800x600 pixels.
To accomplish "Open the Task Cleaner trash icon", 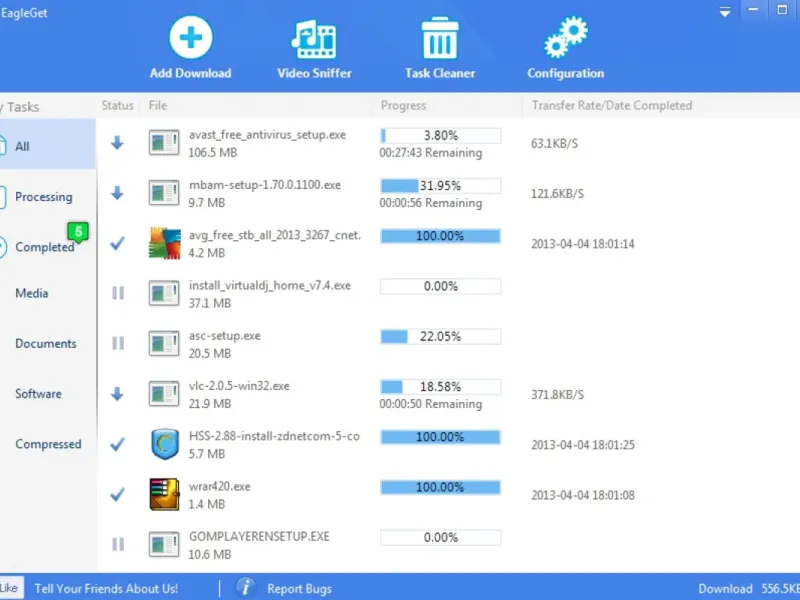I will (440, 38).
